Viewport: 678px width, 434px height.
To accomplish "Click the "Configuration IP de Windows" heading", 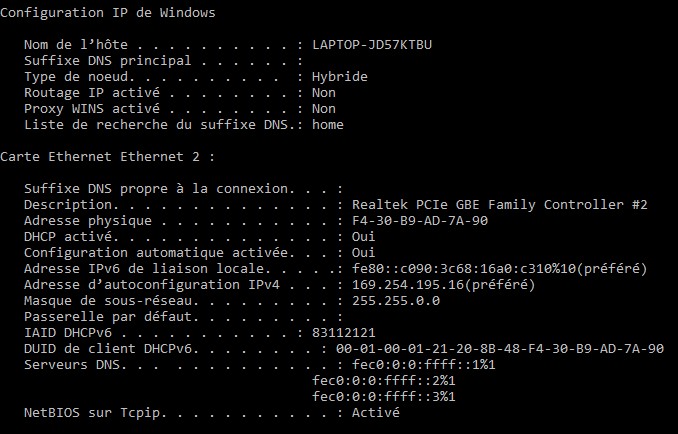I will 107,13.
